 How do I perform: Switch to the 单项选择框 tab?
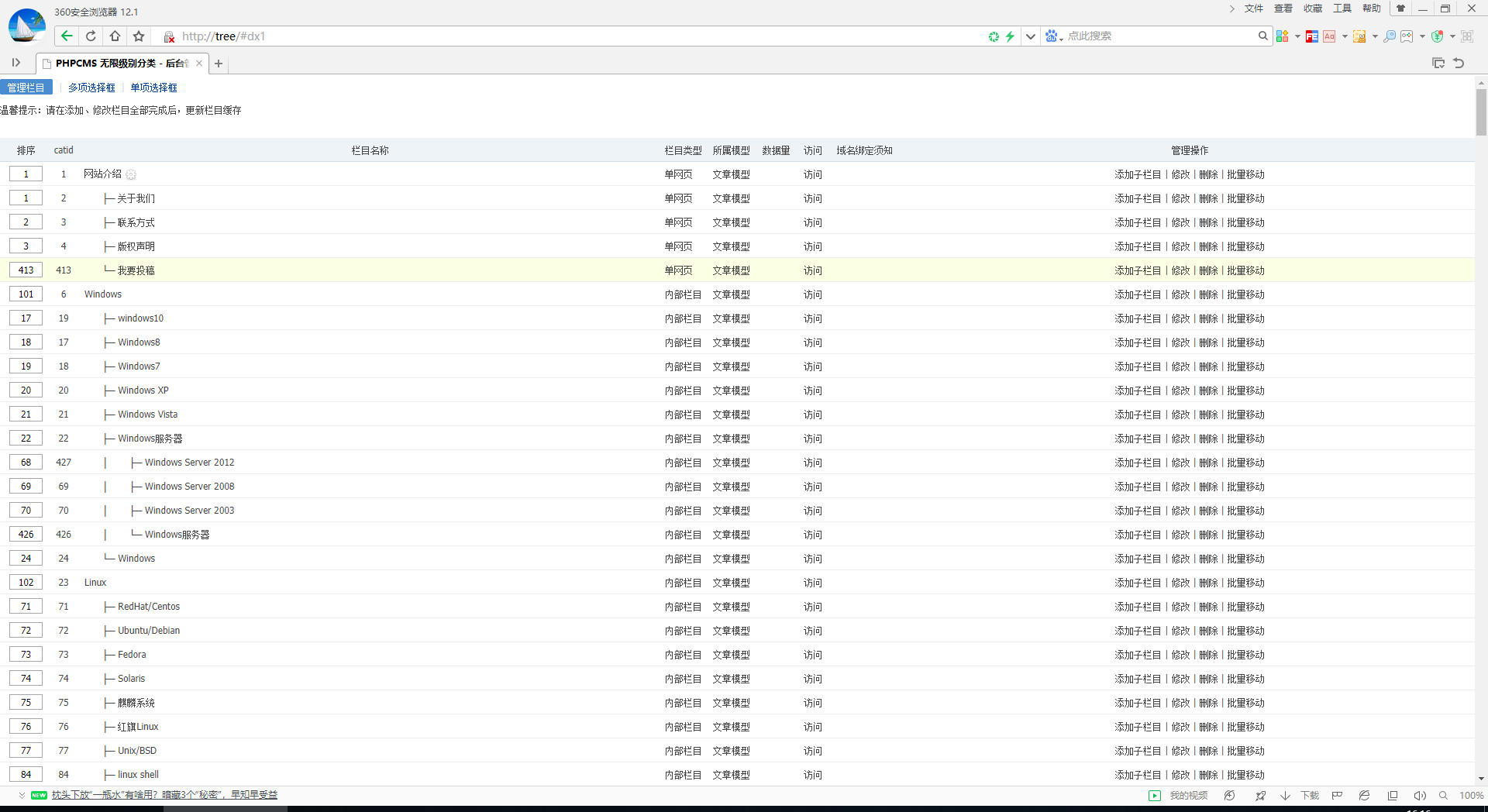153,88
